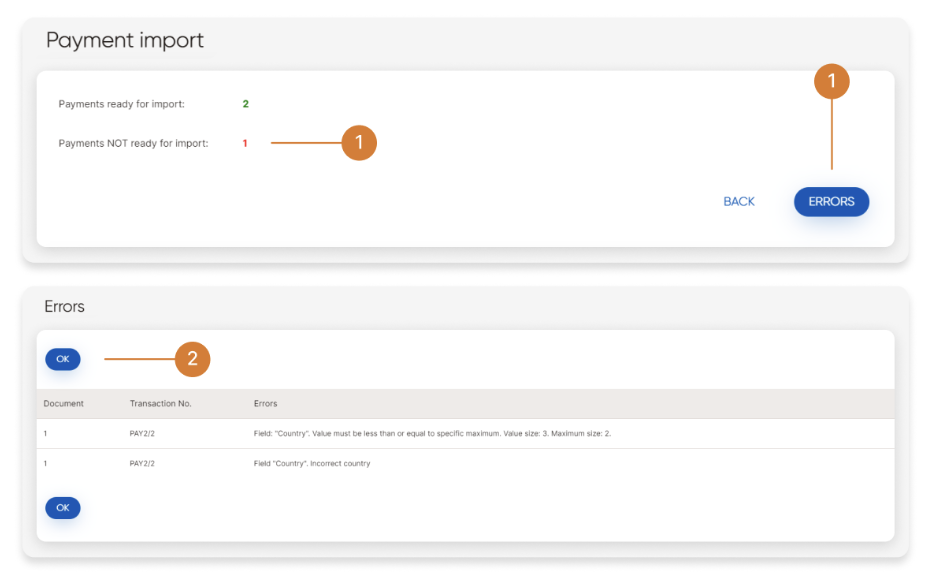Click the Errors column header in the table
The width and height of the screenshot is (930, 572).
pos(265,404)
